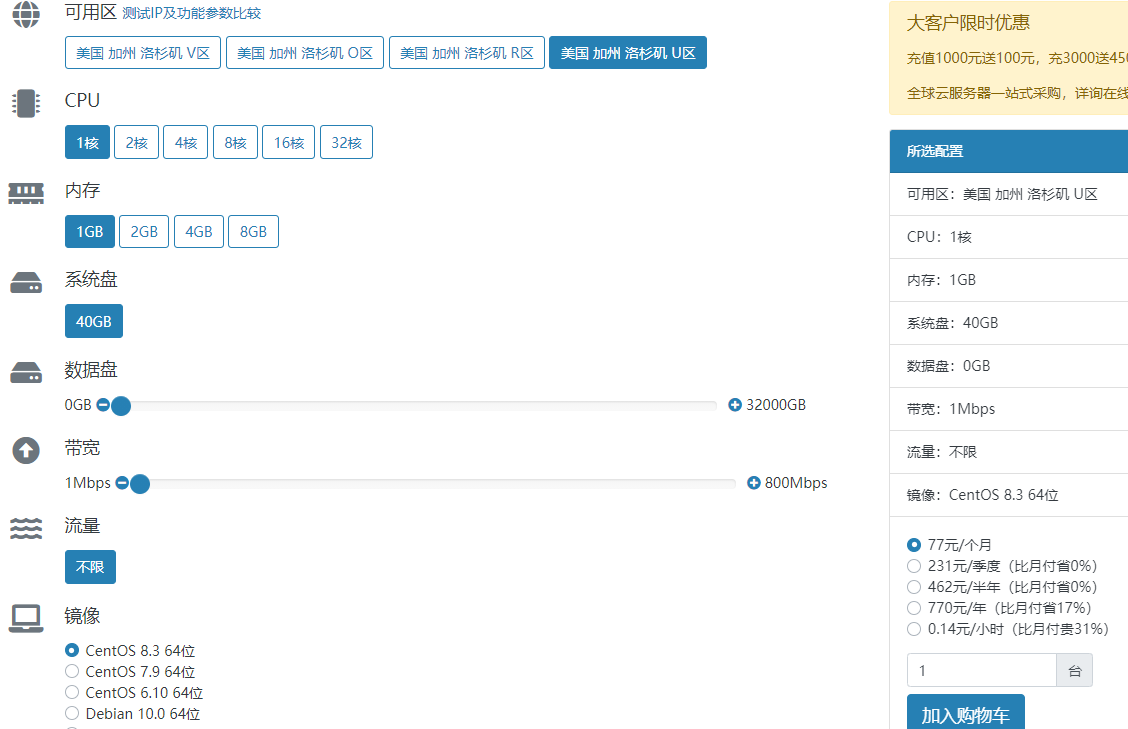
Task: Click the CPU chip icon
Action: pos(26,103)
